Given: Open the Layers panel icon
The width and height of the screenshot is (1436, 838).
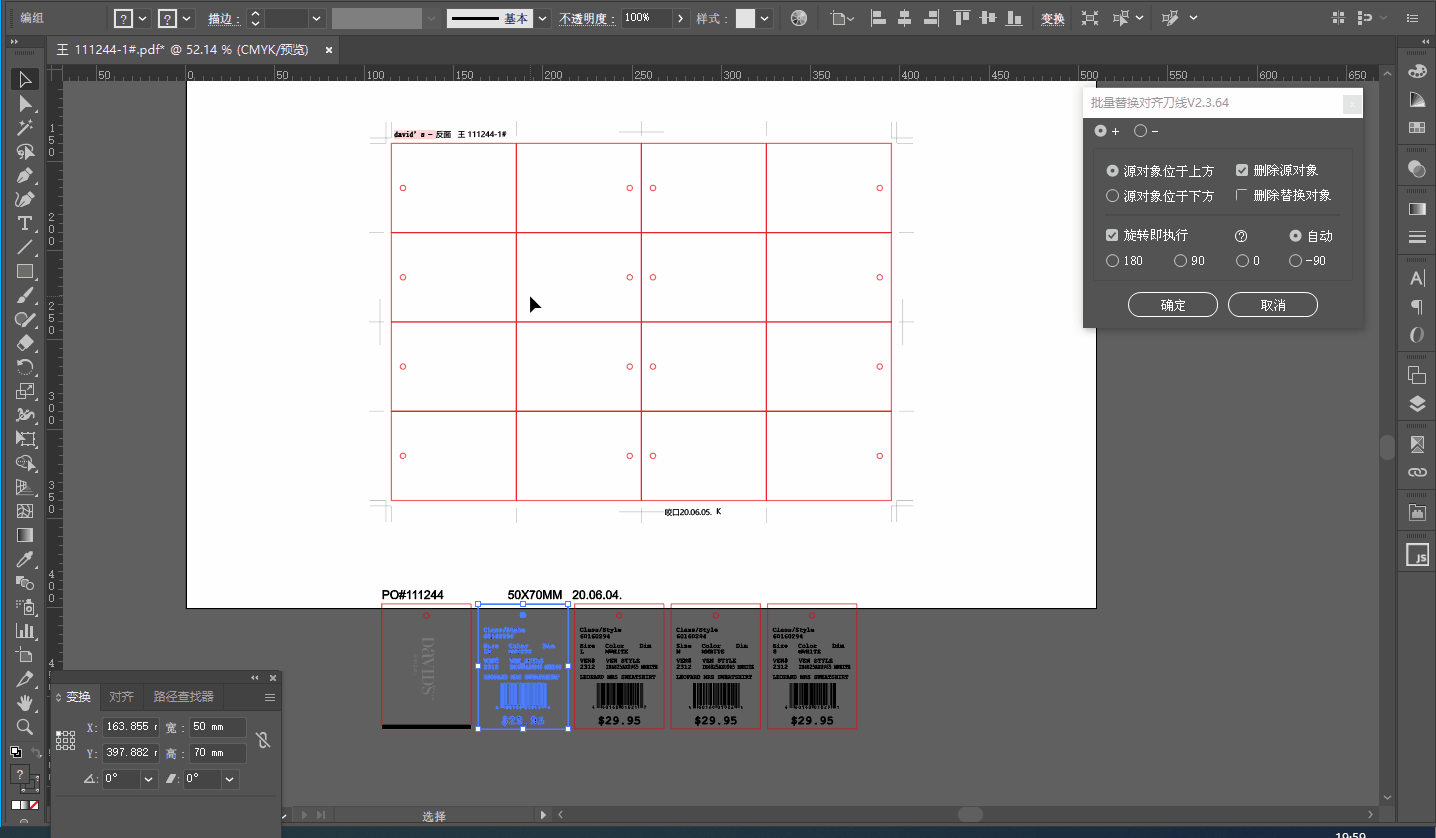Looking at the screenshot, I should point(1417,403).
